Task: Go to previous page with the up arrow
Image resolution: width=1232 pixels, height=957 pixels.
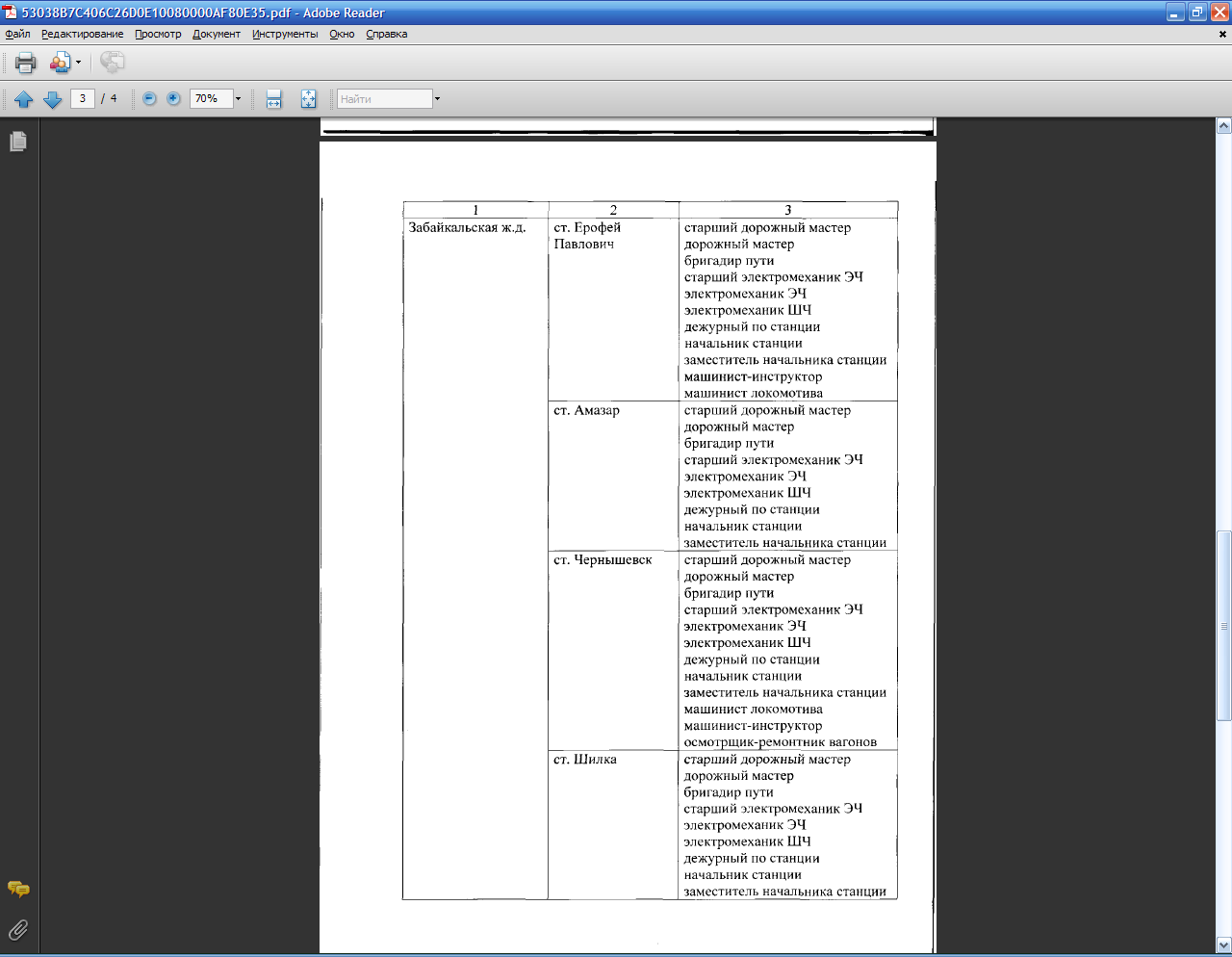Action: point(24,99)
